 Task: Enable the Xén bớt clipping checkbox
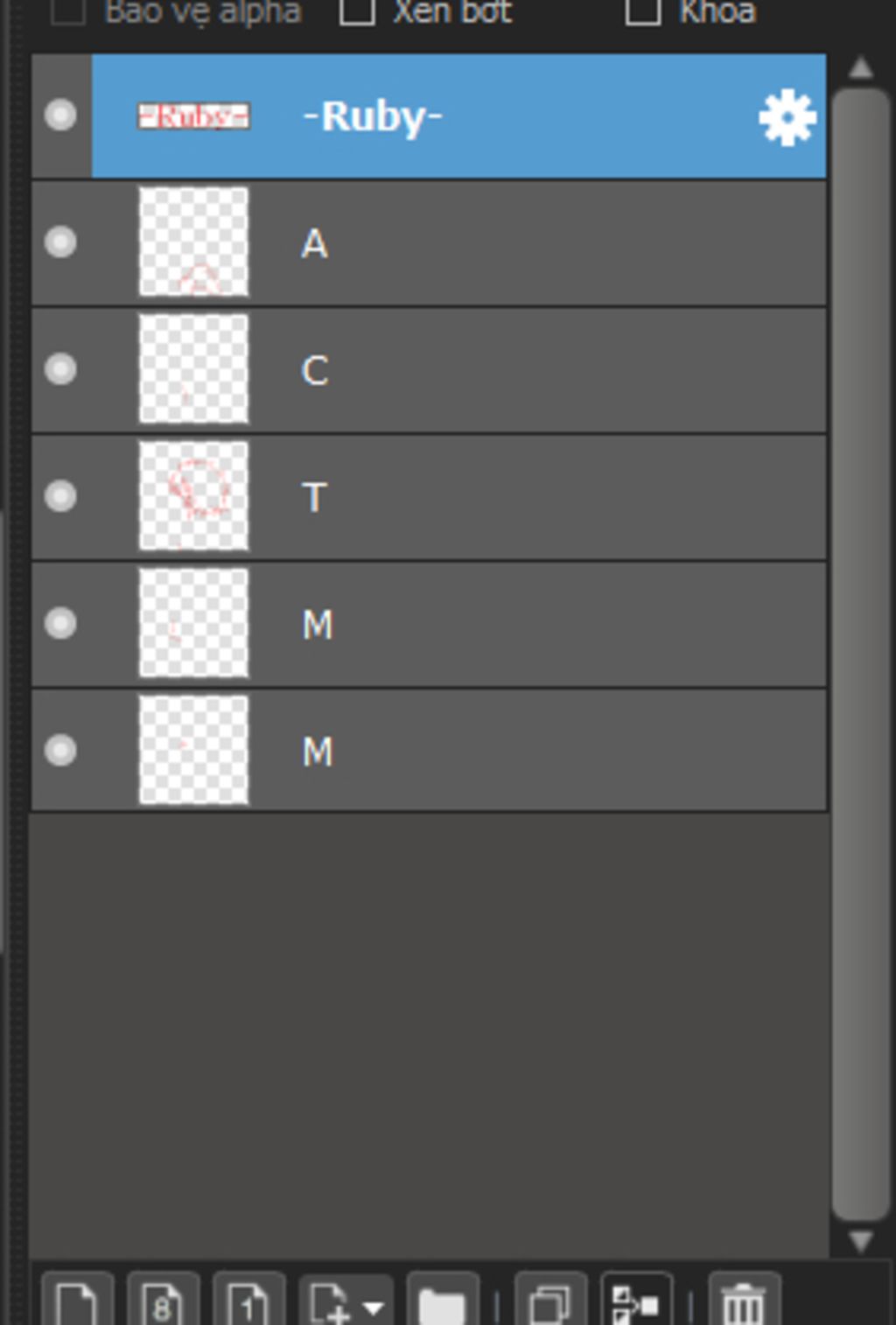(357, 11)
